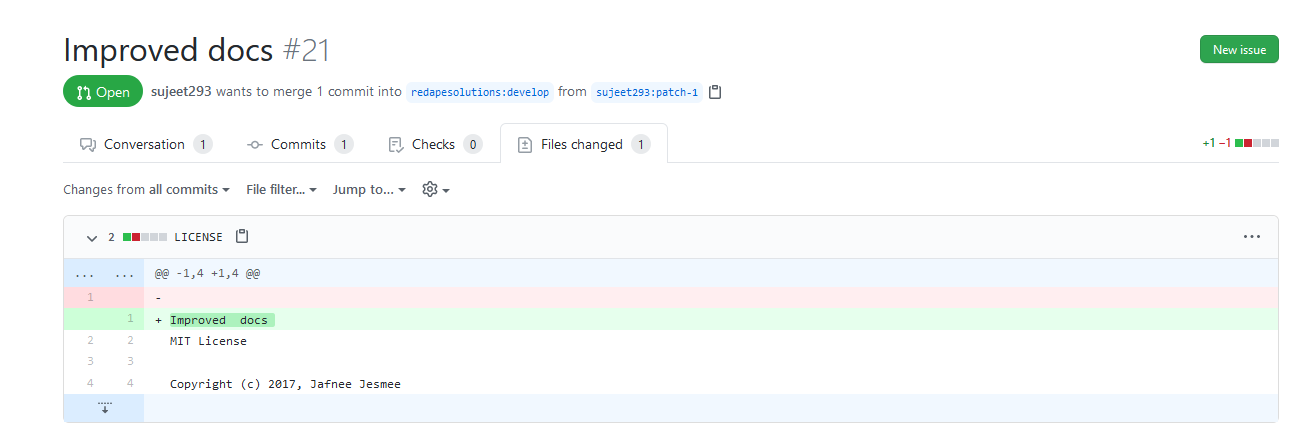
Task: Open the LICENSE file three-dot options menu
Action: pyautogui.click(x=1251, y=237)
